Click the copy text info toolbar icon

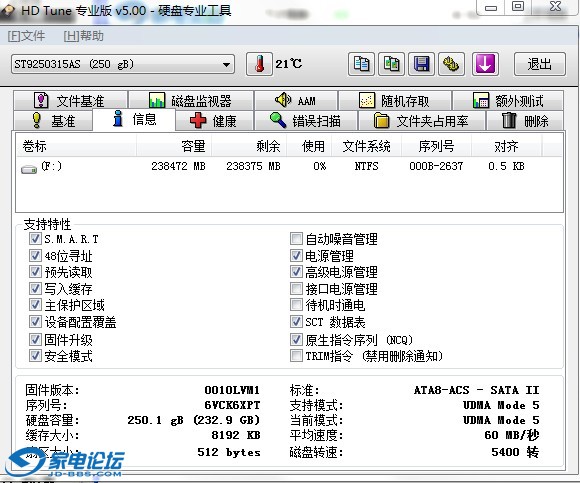[x=361, y=64]
